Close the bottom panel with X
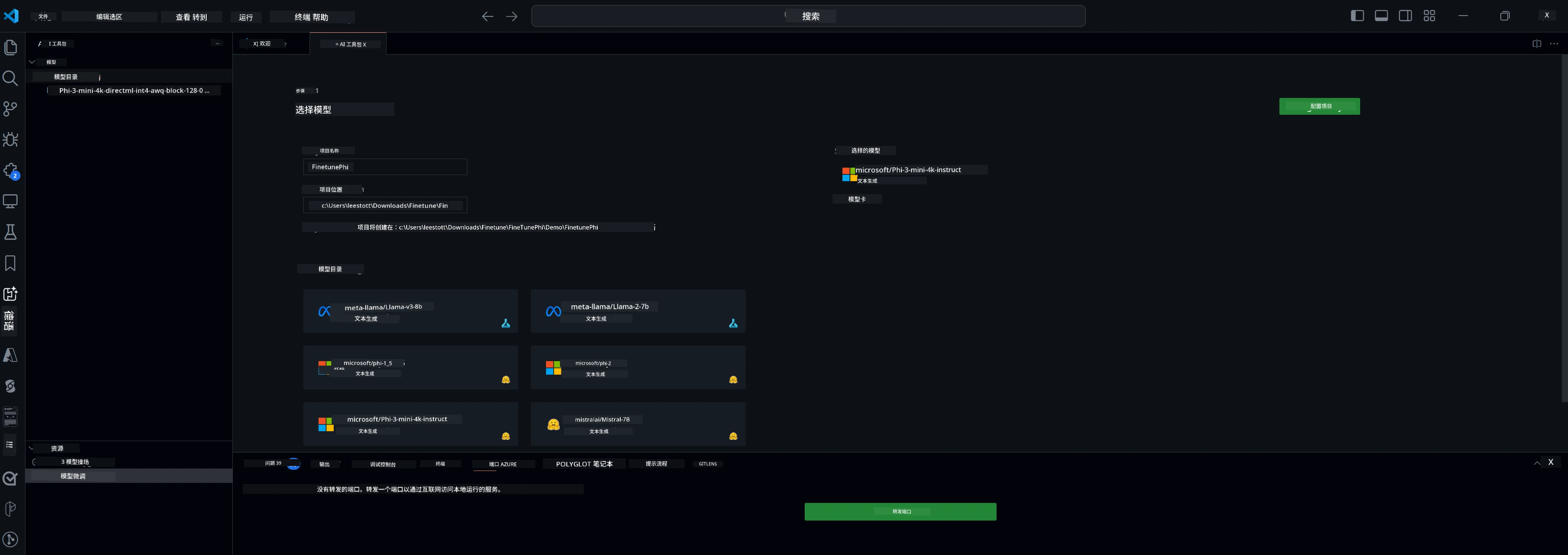The image size is (1568, 555). tap(1550, 462)
